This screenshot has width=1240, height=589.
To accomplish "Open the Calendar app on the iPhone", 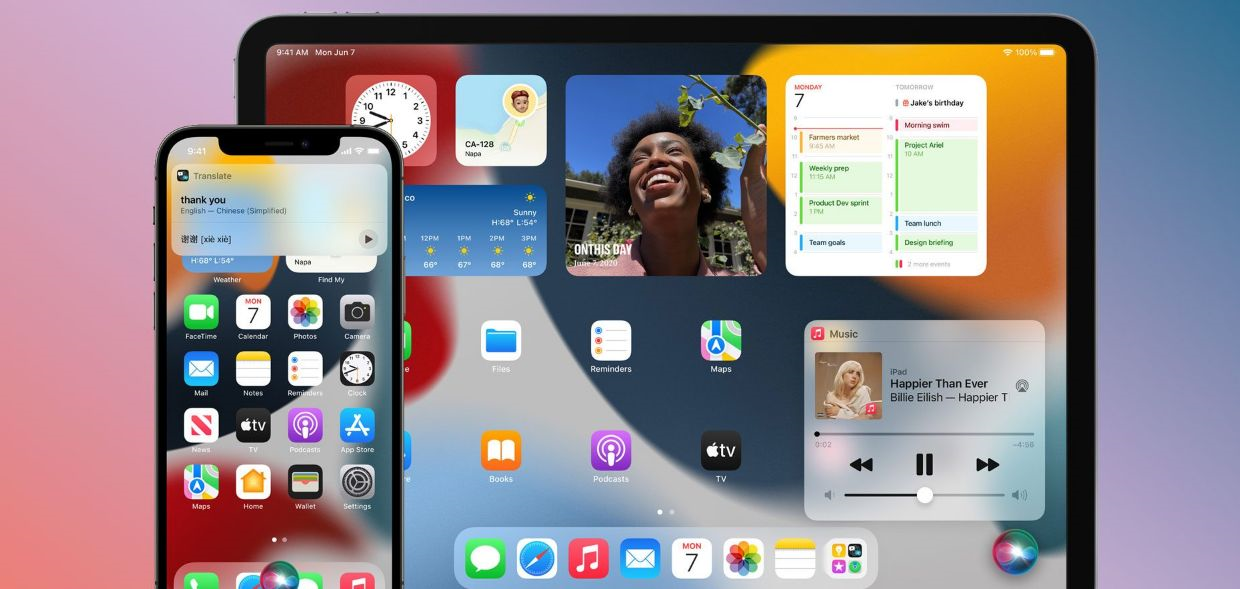I will tap(253, 312).
